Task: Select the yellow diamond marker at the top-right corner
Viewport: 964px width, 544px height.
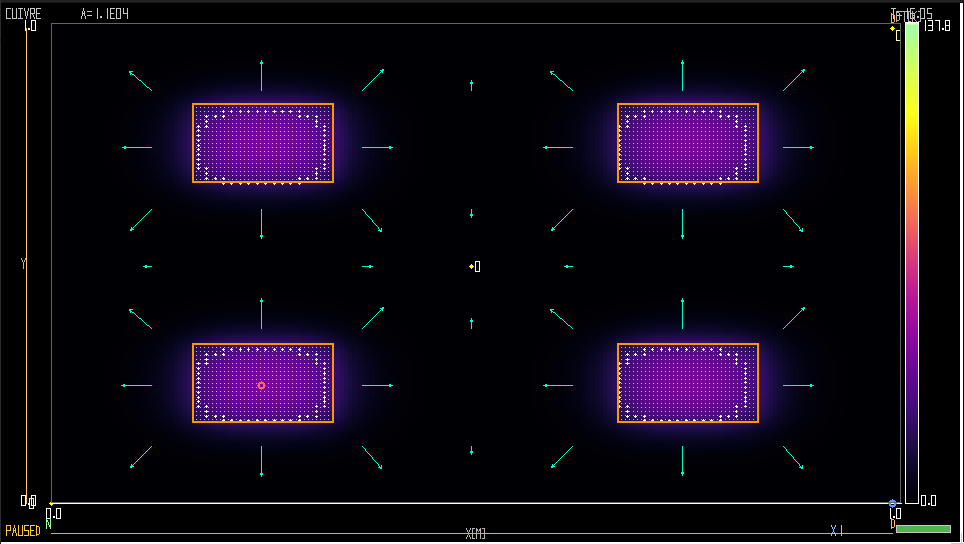Action: pos(892,28)
